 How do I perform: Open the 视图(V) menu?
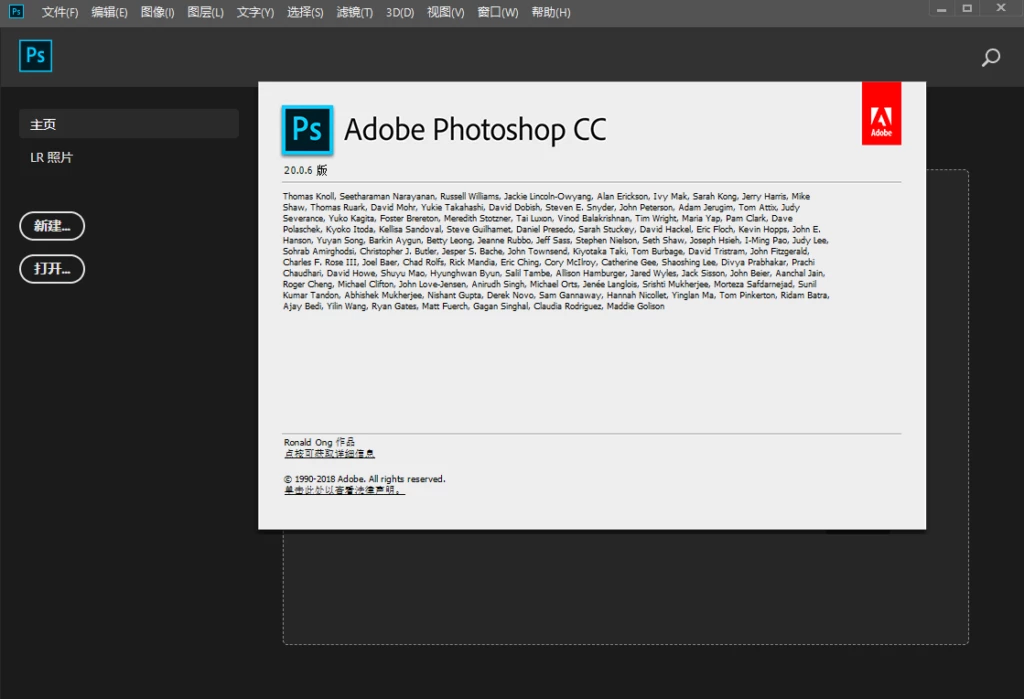click(445, 12)
